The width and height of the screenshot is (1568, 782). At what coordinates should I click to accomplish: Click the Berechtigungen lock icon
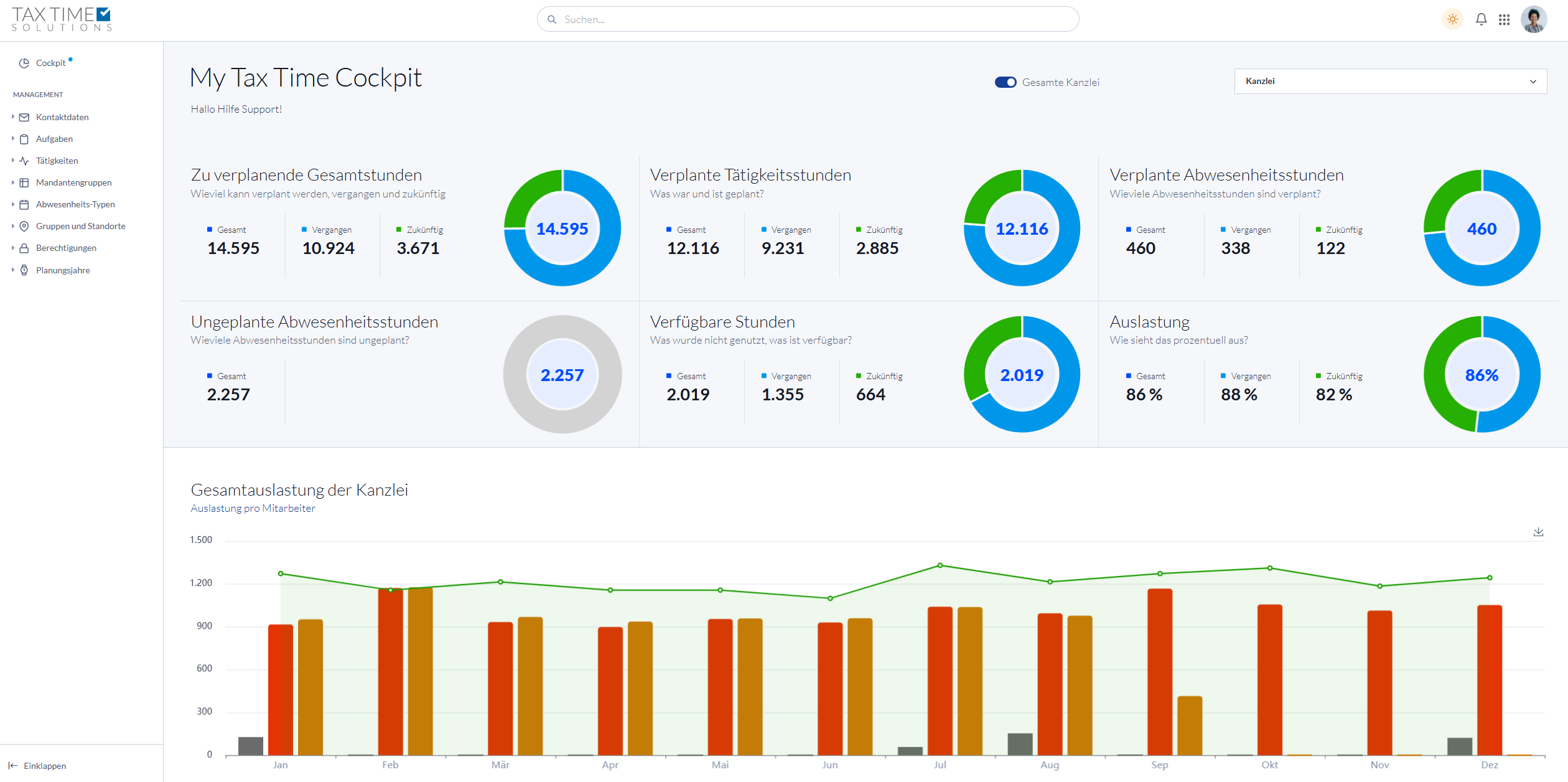click(x=24, y=248)
